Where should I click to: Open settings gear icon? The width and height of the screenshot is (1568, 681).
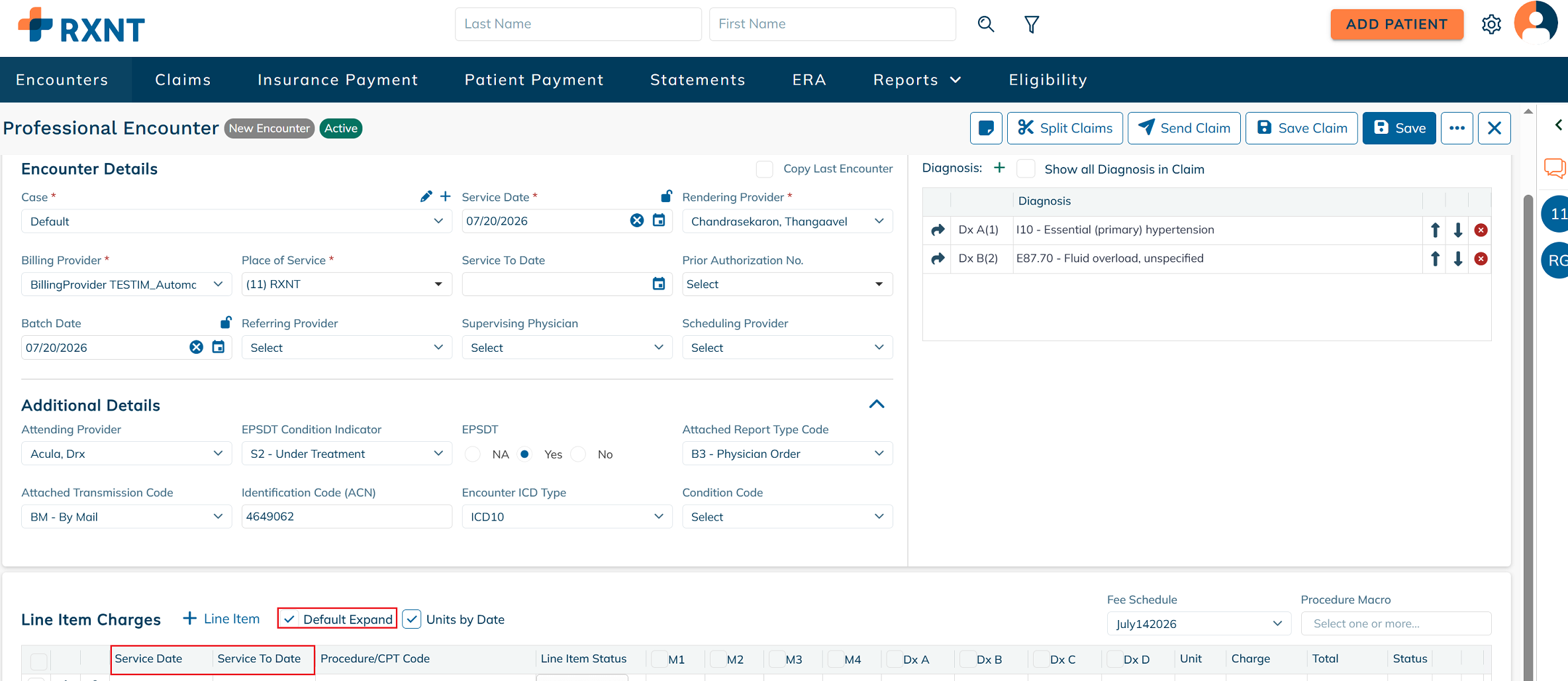click(1491, 25)
